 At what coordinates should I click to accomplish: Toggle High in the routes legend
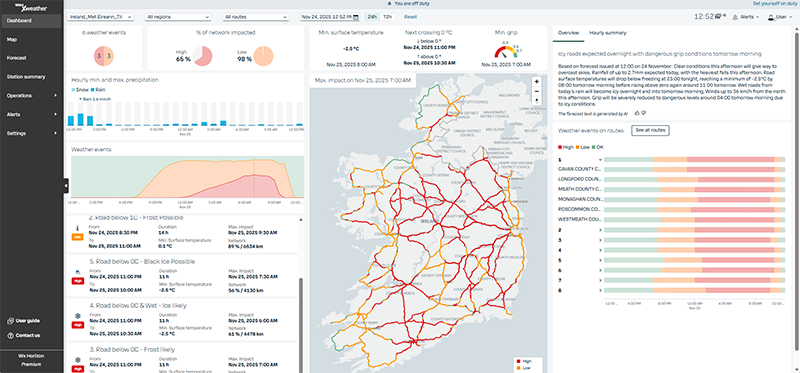566,147
